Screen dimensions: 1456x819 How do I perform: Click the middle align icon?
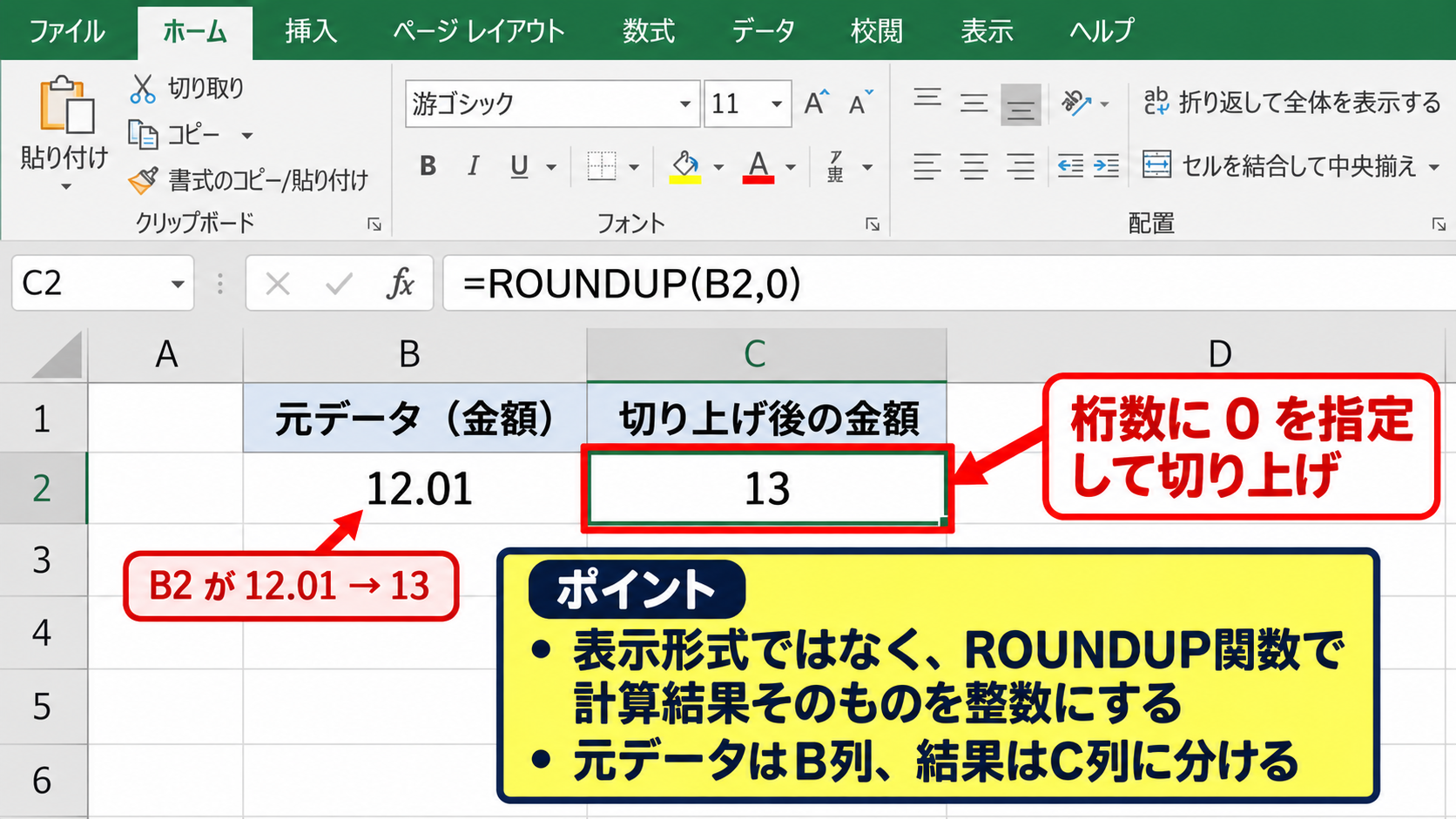(974, 104)
